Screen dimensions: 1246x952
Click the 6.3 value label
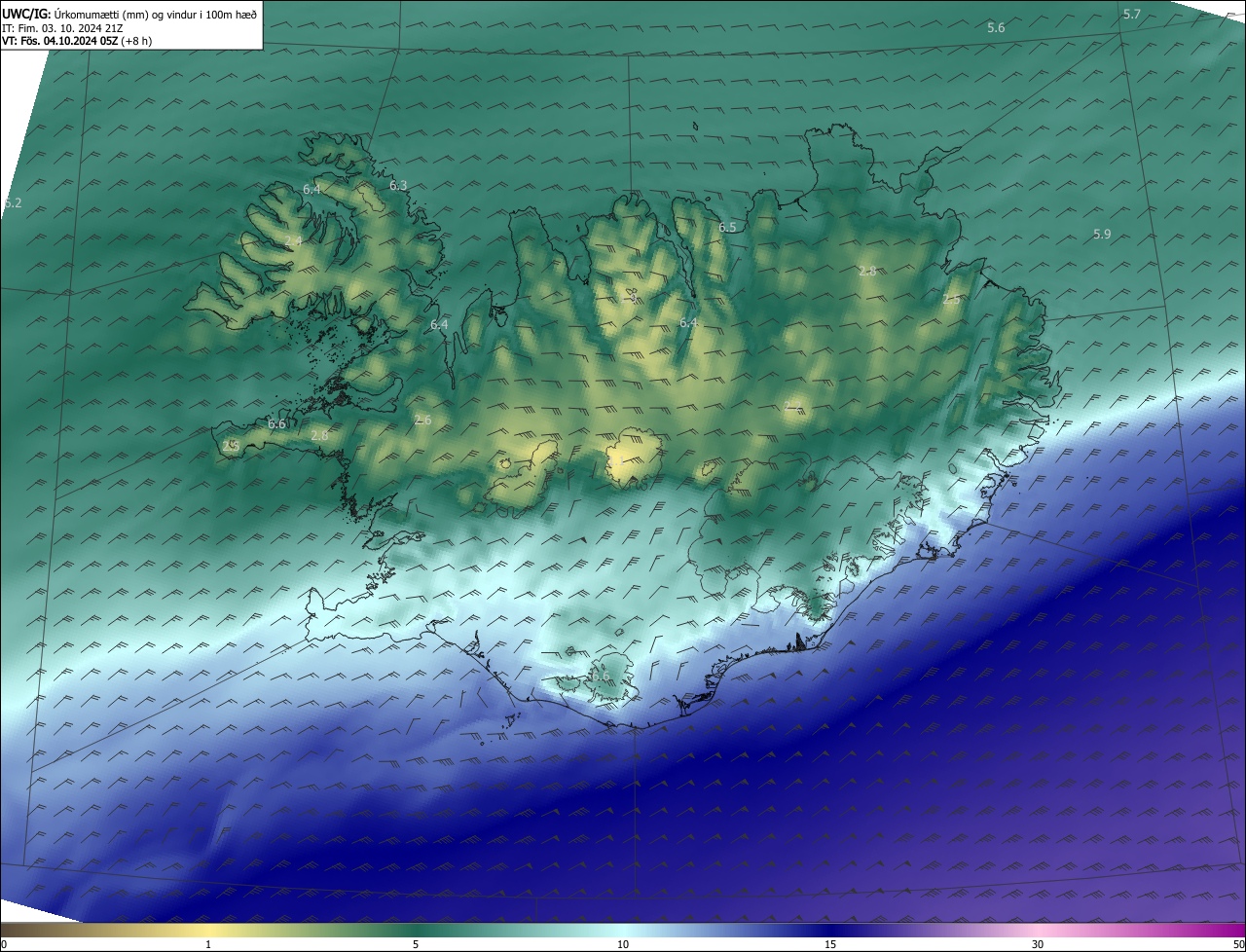tap(398, 185)
